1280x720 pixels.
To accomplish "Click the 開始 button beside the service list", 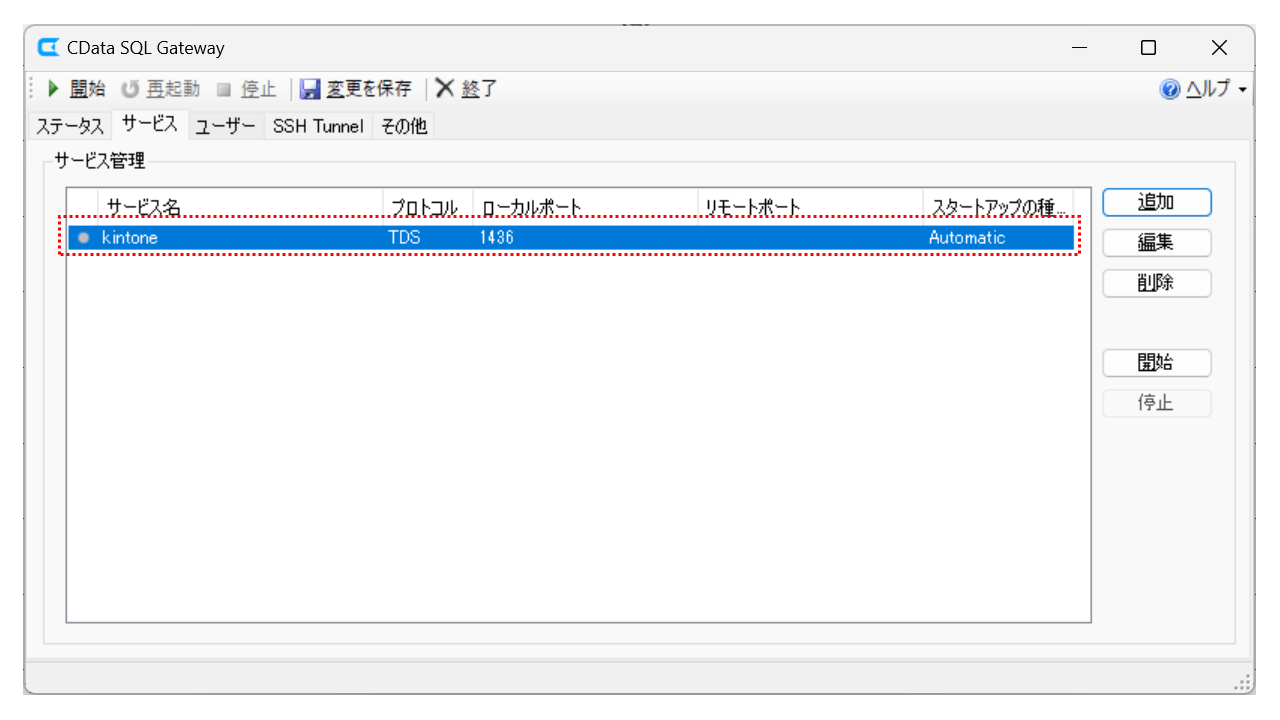I will point(1157,363).
